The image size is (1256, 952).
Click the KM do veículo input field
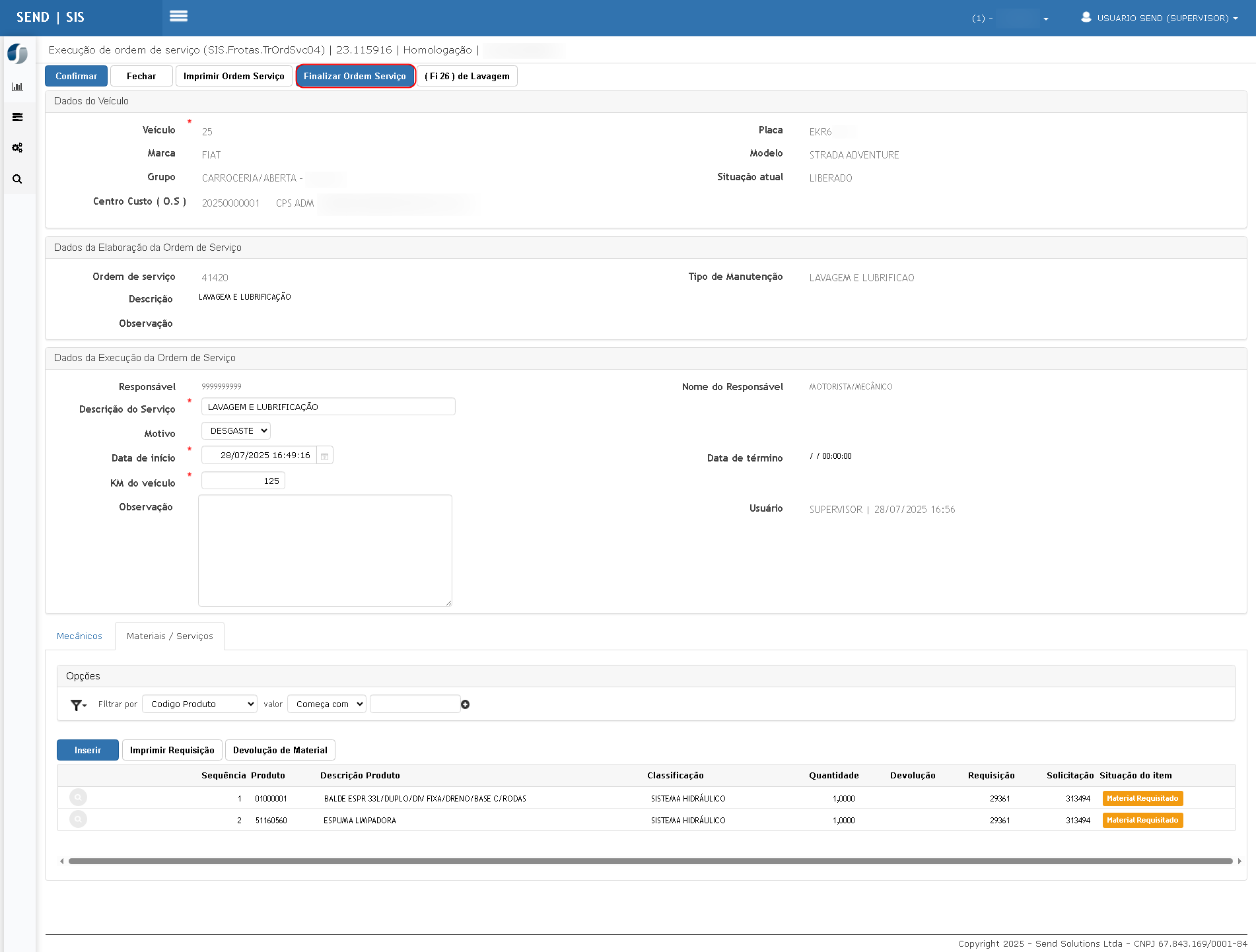pyautogui.click(x=243, y=481)
